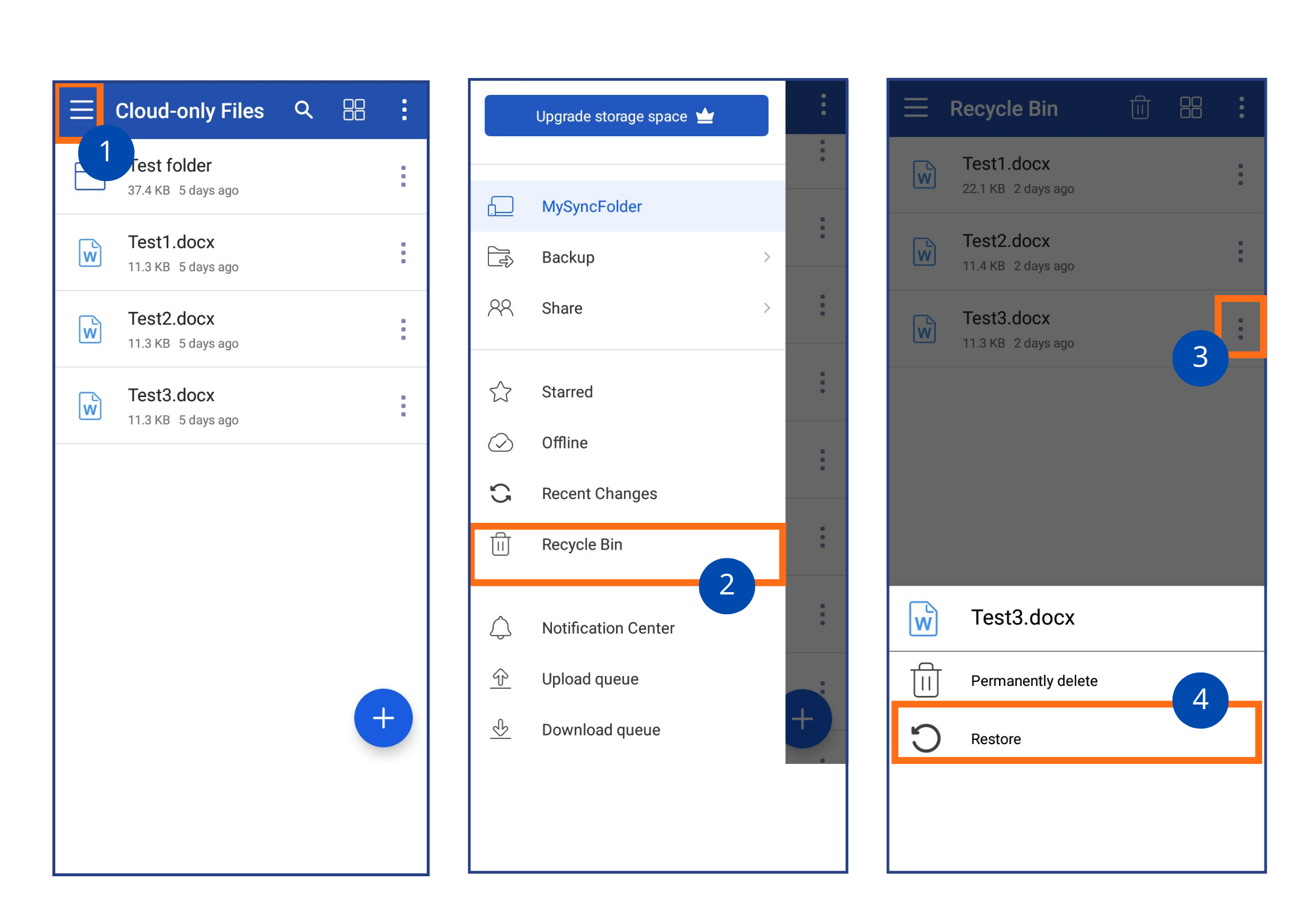Open more options in Cloud-only Files header
This screenshot has width=1307, height=924.
coord(404,109)
